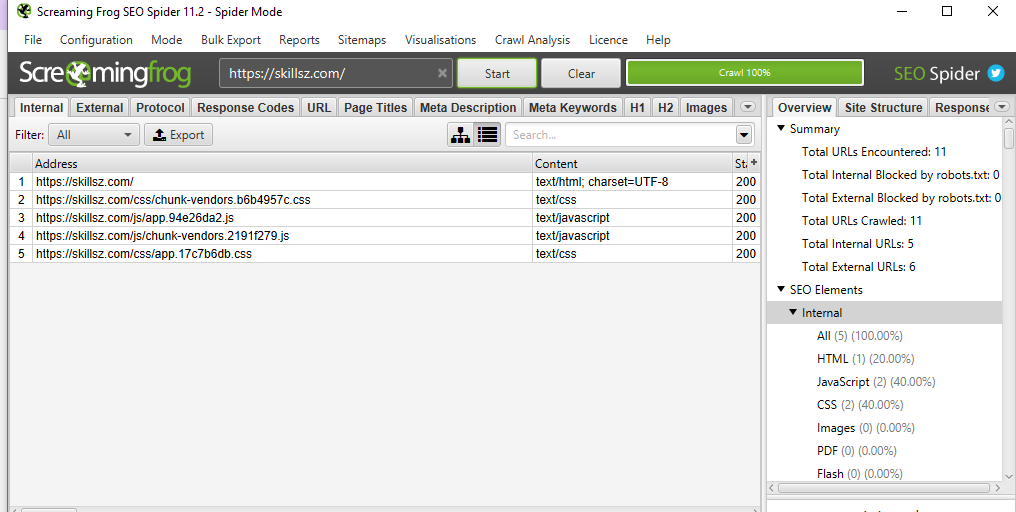
Task: Open the Help menu
Action: click(658, 40)
